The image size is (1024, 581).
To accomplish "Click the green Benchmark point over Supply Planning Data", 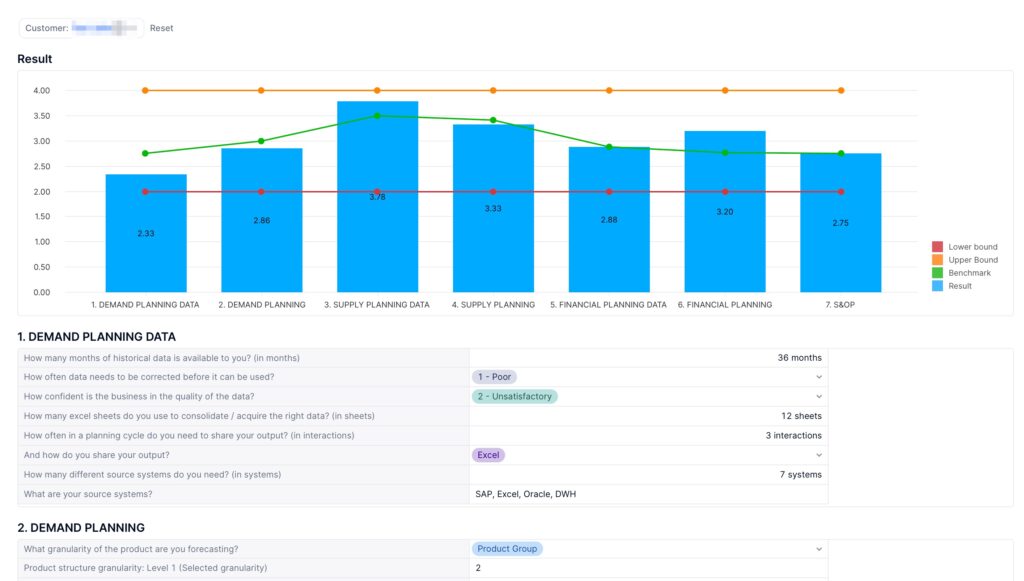I will tap(377, 115).
